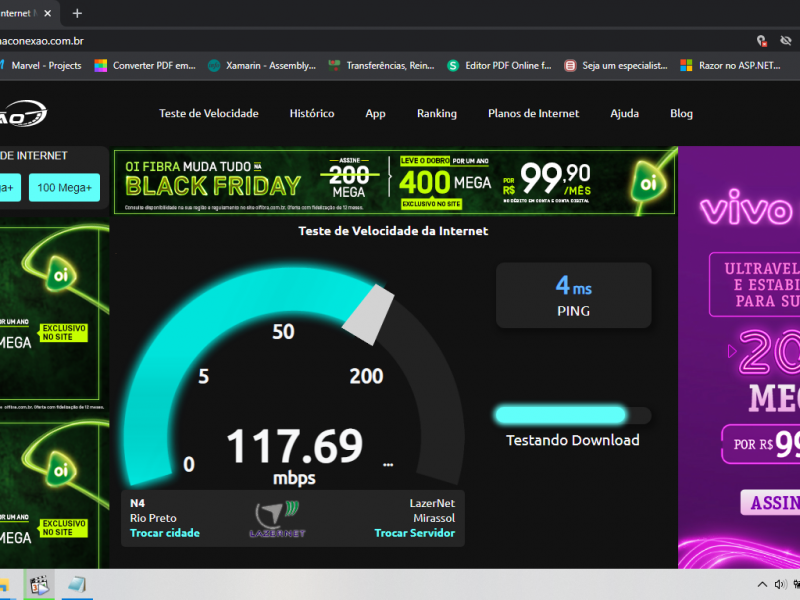This screenshot has width=800, height=600.
Task: Open the App menu item
Action: pyautogui.click(x=376, y=113)
